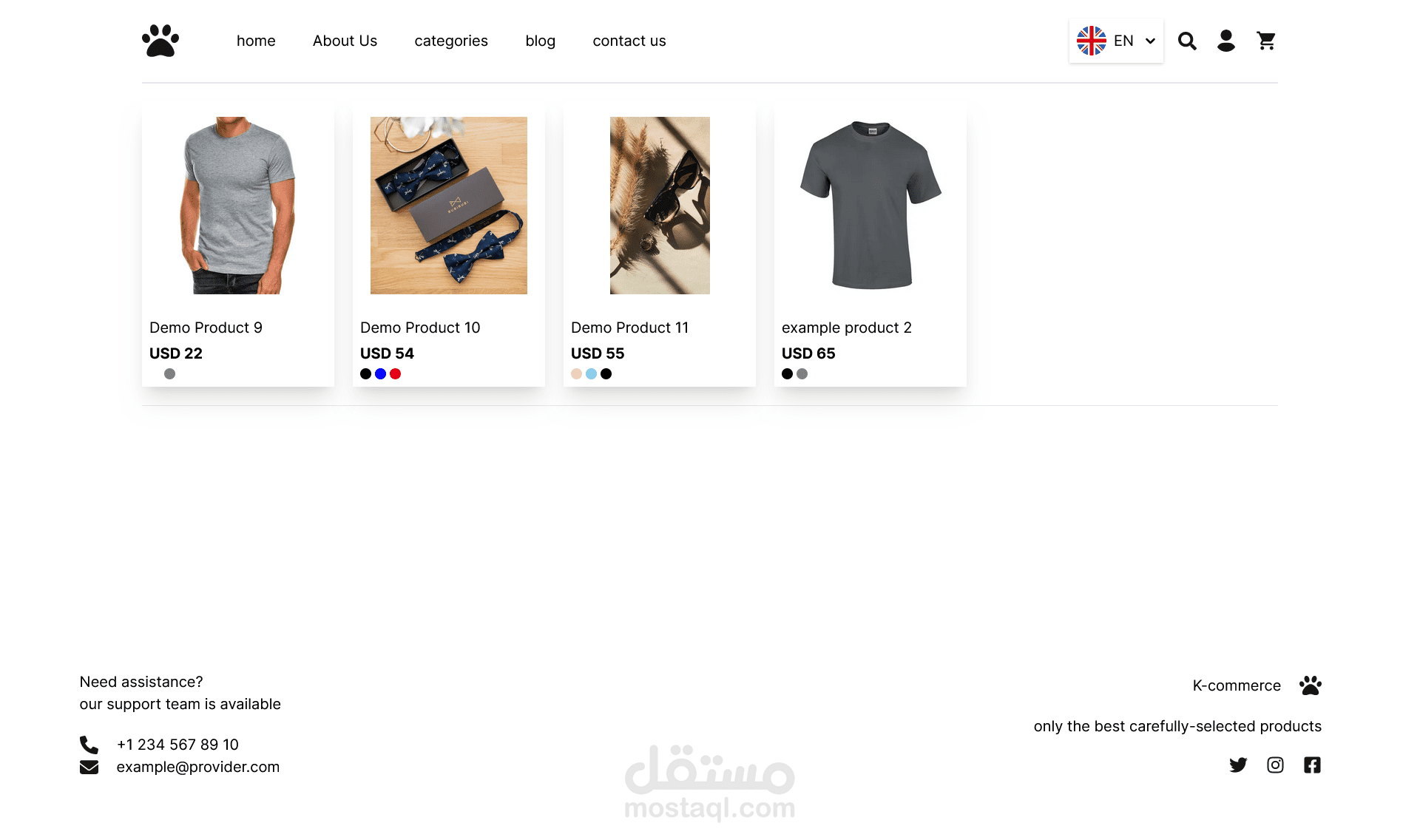Expand the EN language dropdown
The image size is (1420, 840).
point(1116,41)
